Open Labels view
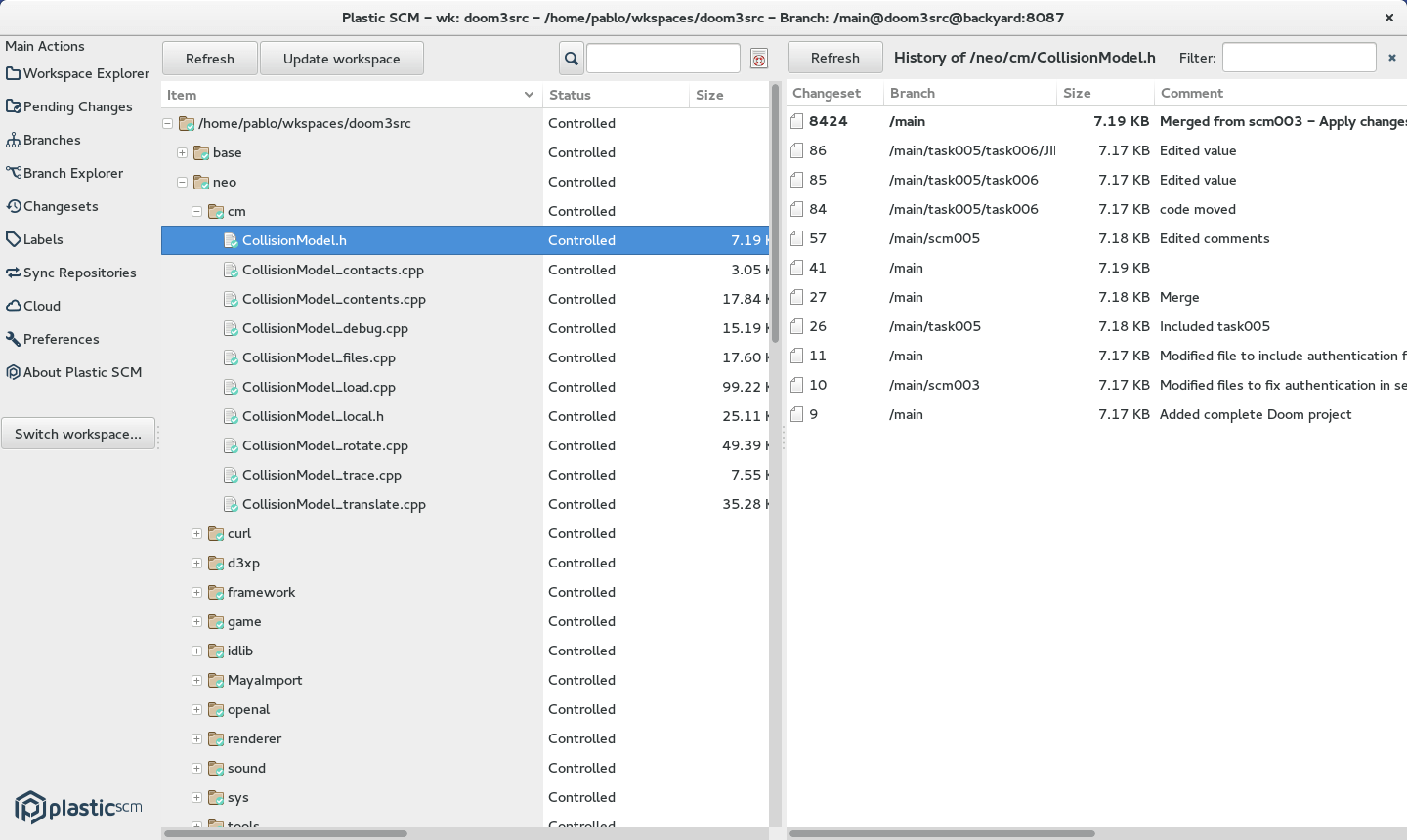 tap(34, 239)
